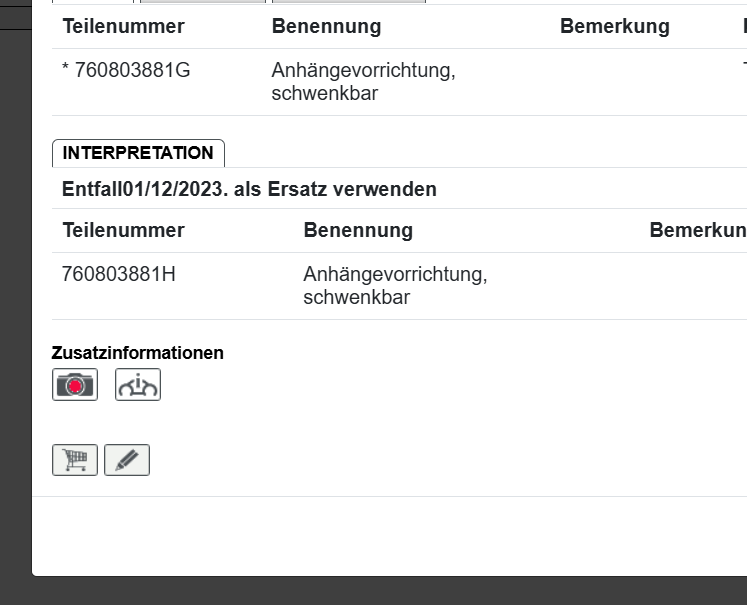Image resolution: width=747 pixels, height=605 pixels.
Task: Click the description text of part 760803881G
Action: (363, 82)
